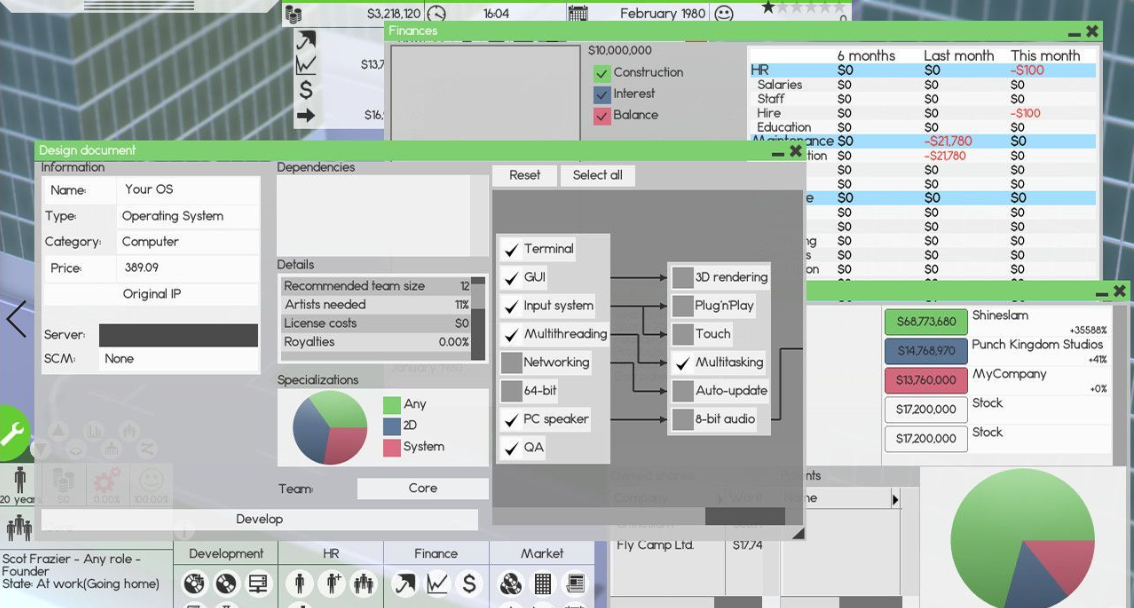Click the Any specialization green swatch
This screenshot has width=1134, height=608.
(392, 405)
